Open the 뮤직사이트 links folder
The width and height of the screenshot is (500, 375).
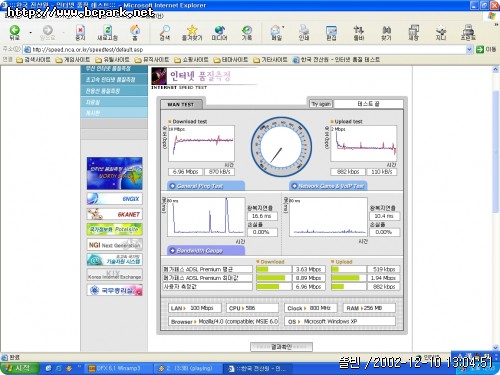click(152, 60)
